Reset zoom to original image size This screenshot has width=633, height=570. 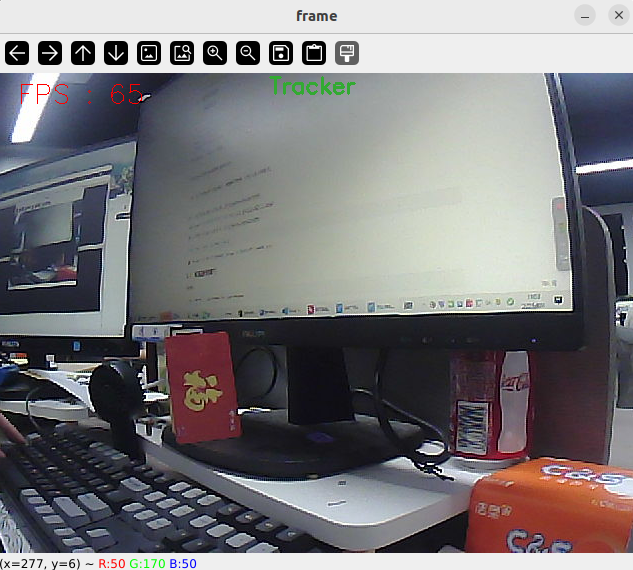click(149, 53)
